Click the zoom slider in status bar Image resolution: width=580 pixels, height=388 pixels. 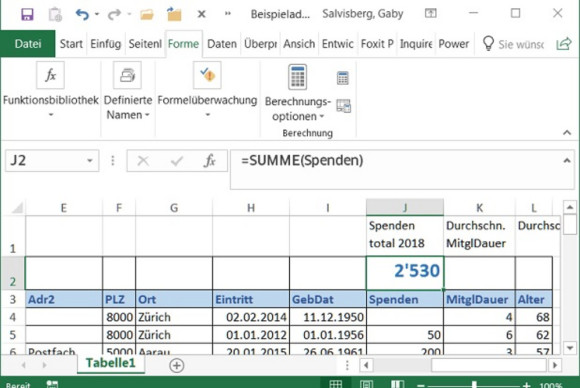pos(474,385)
